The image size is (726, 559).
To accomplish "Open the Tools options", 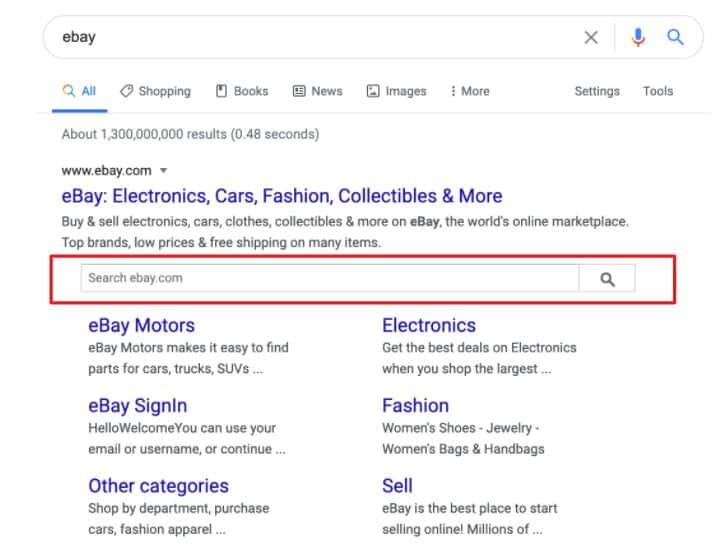I will (657, 91).
